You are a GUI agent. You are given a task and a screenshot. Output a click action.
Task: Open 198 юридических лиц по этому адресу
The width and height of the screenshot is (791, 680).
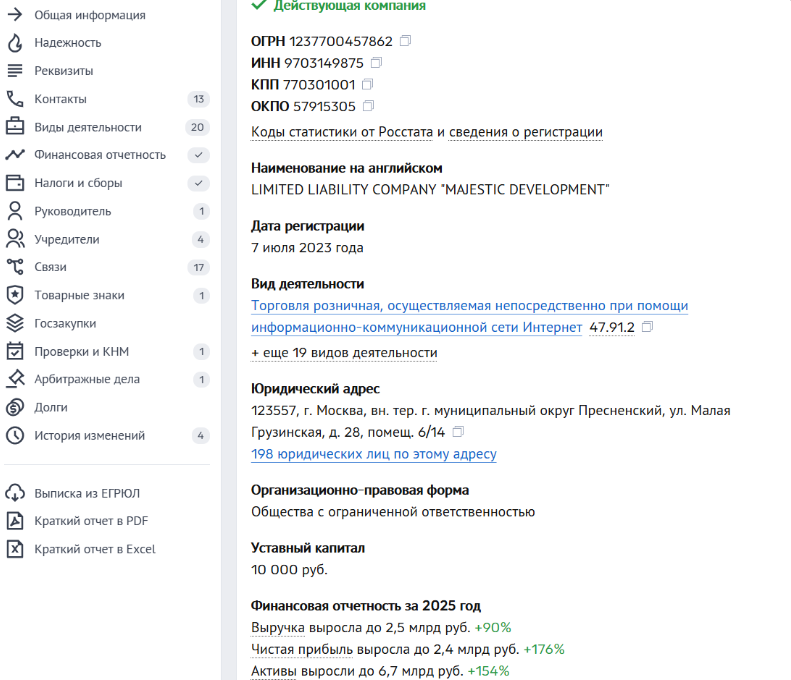[x=374, y=454]
